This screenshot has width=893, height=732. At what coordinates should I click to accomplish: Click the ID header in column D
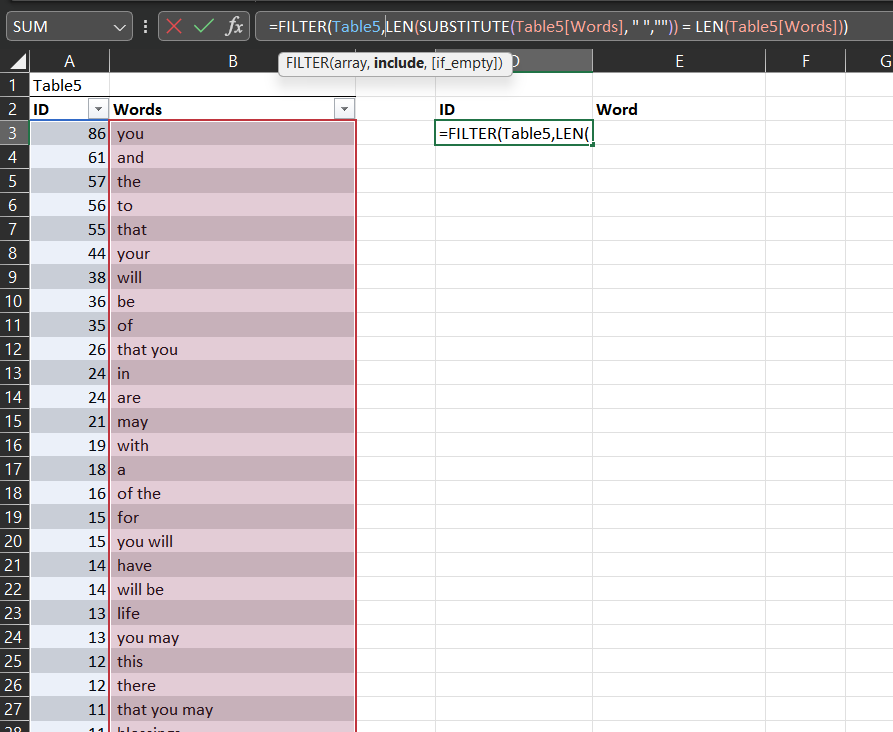tap(514, 109)
